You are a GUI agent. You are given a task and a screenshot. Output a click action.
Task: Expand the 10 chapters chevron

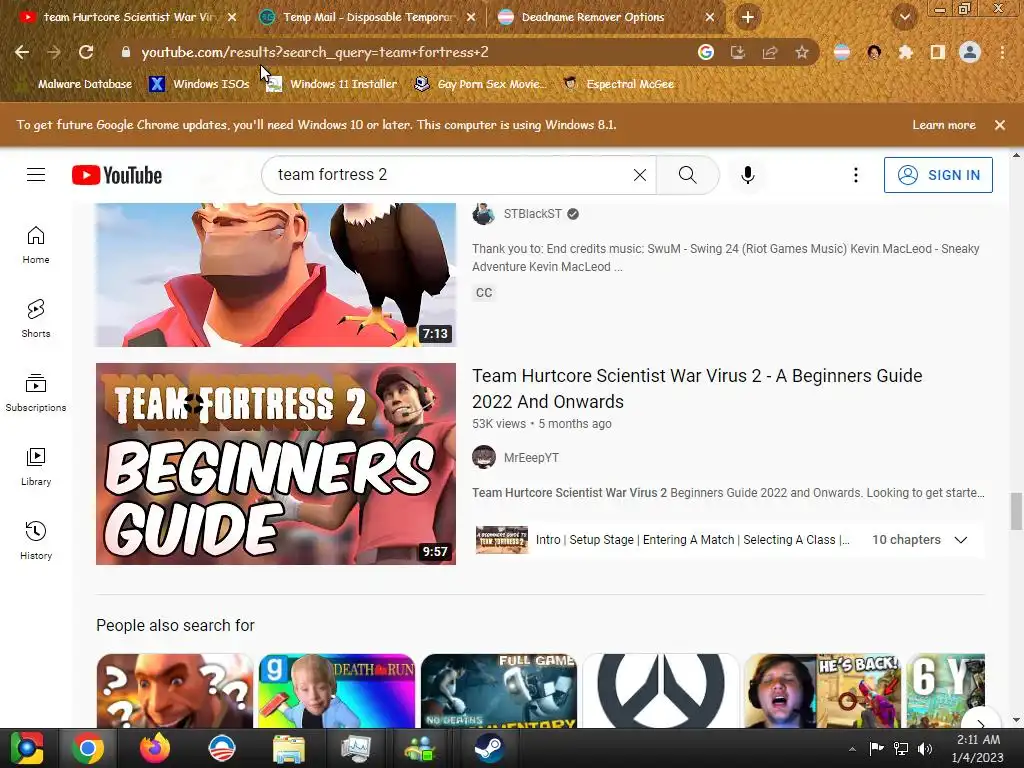point(961,540)
